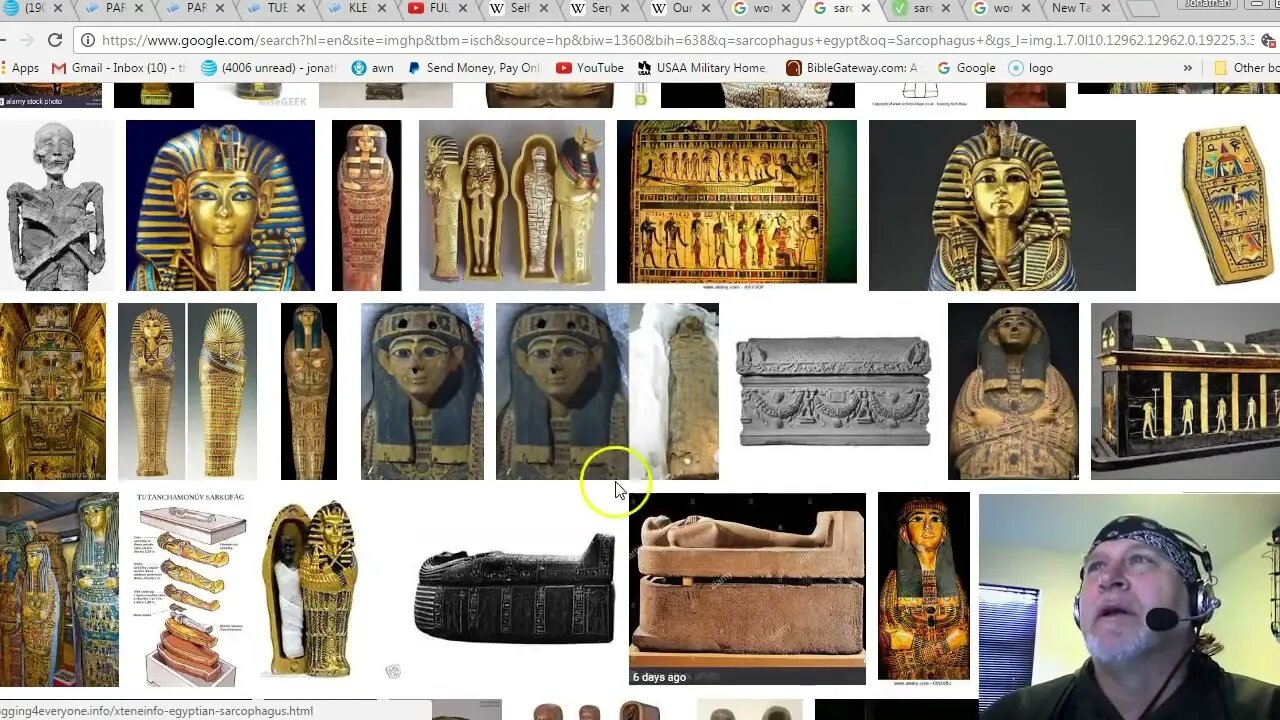
Task: Switch to the TUE tab
Action: 275,9
